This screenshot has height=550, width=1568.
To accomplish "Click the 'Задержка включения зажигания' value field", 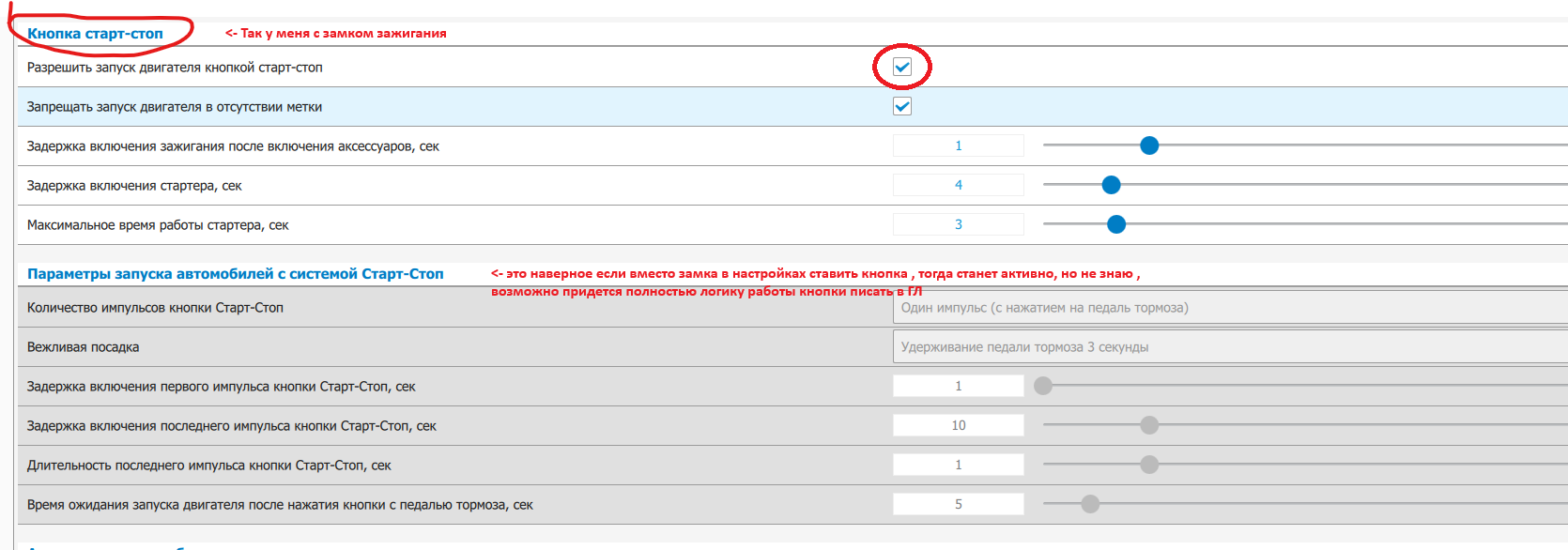I will [x=958, y=145].
